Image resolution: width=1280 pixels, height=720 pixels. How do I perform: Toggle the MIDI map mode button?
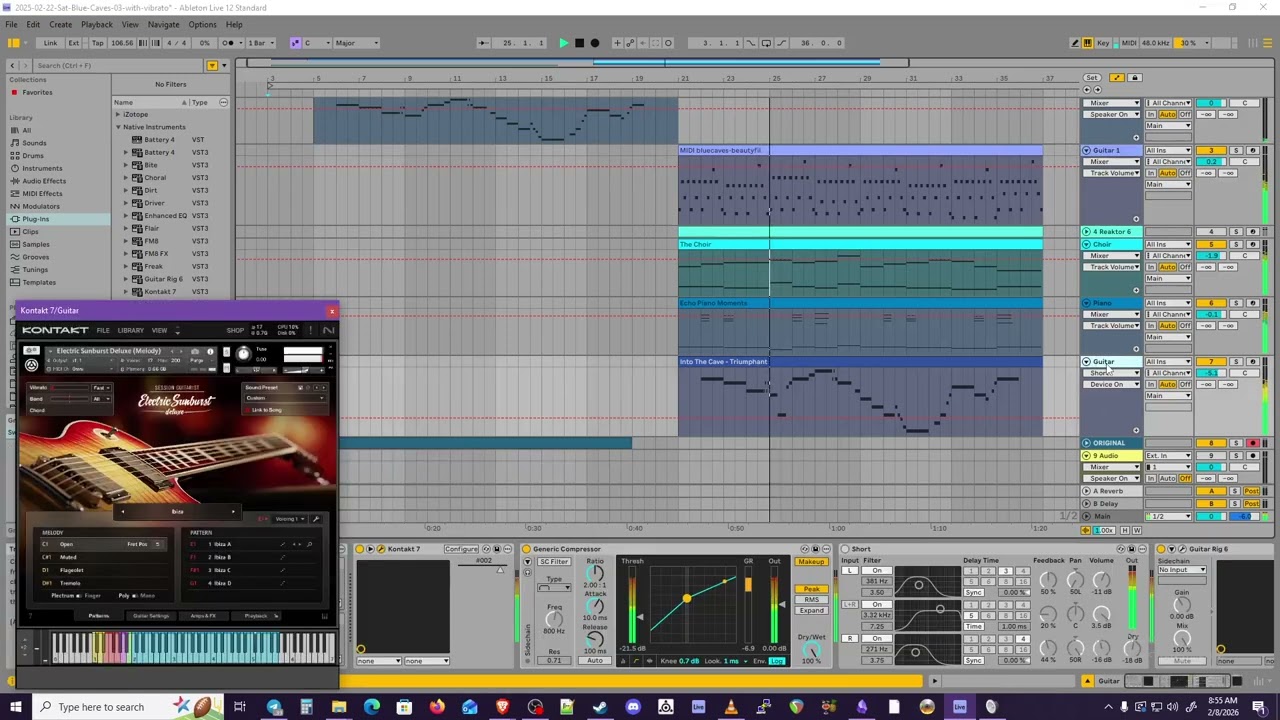1129,43
